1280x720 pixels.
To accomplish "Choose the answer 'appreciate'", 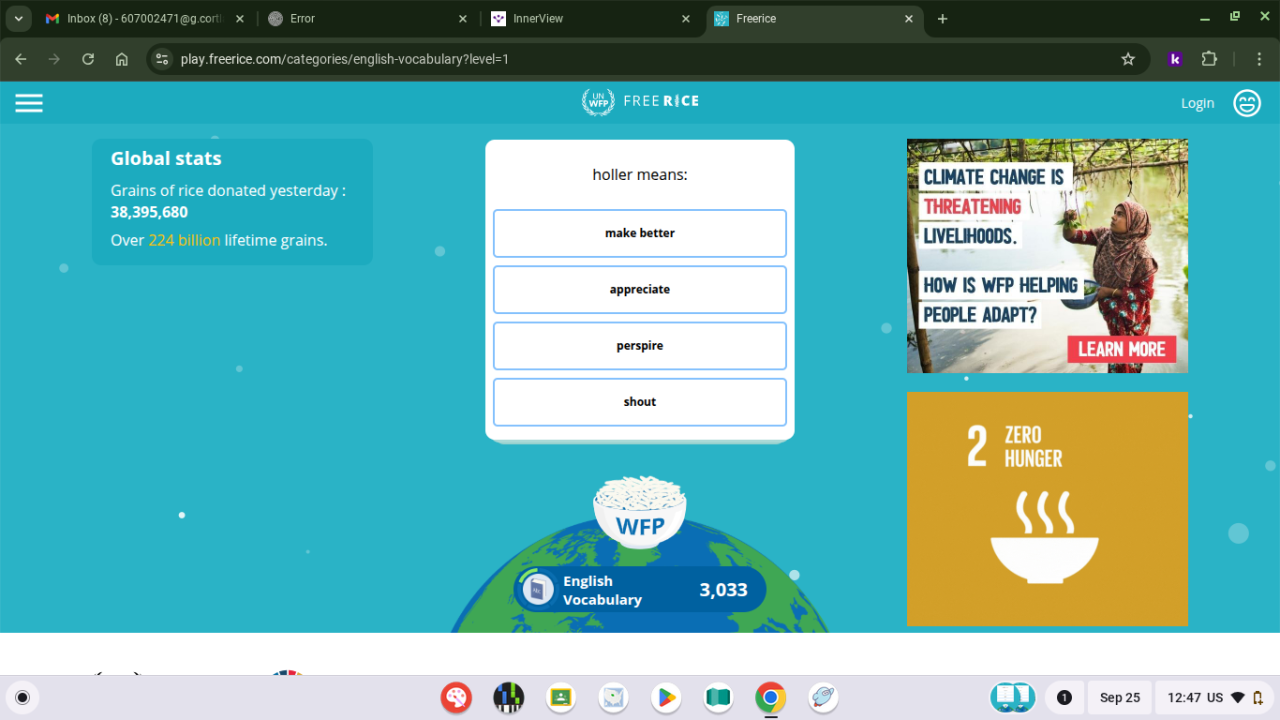I will (640, 289).
